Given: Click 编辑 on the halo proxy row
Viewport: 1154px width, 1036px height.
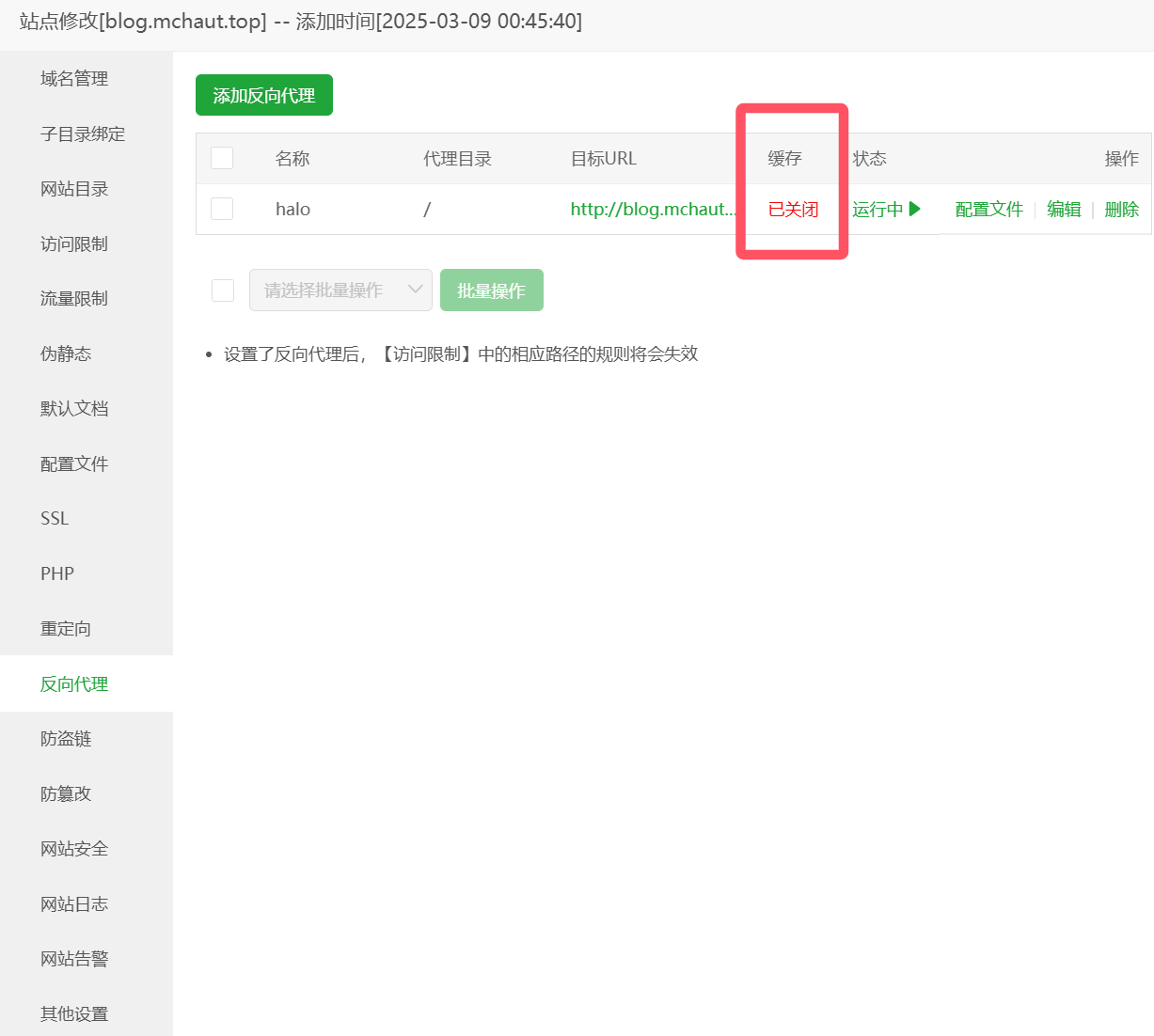Looking at the screenshot, I should point(1064,209).
